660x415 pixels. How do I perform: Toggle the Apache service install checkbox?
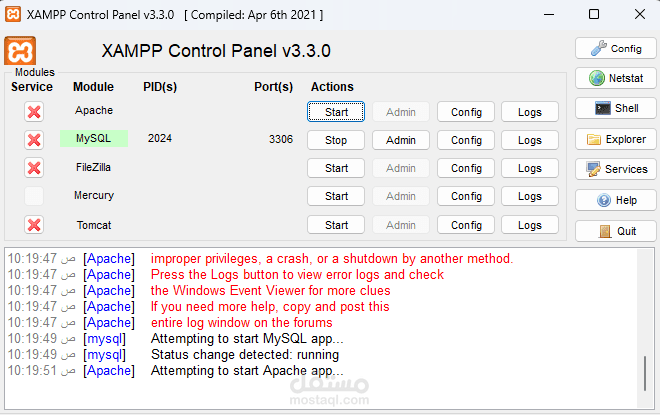(34, 112)
